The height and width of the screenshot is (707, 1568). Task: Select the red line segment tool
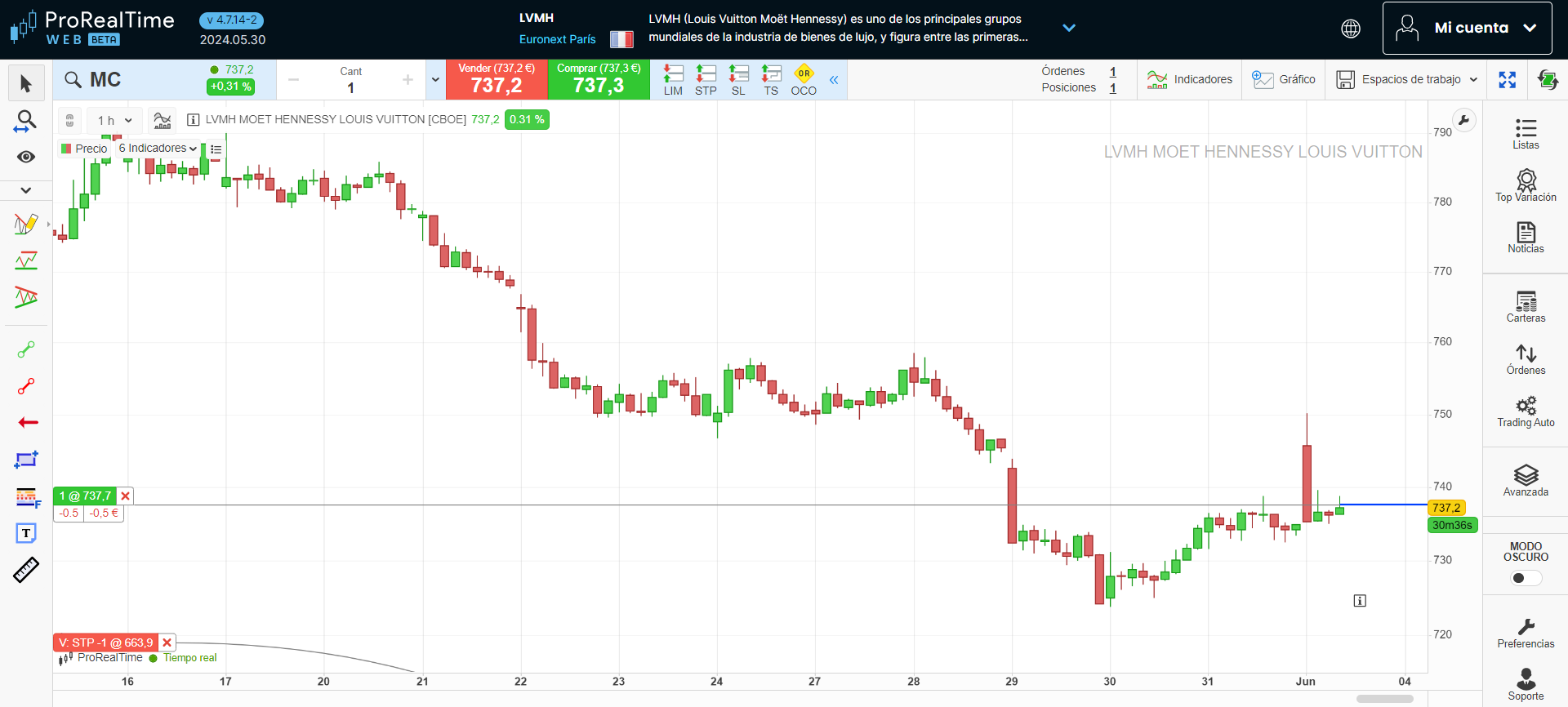(26, 386)
